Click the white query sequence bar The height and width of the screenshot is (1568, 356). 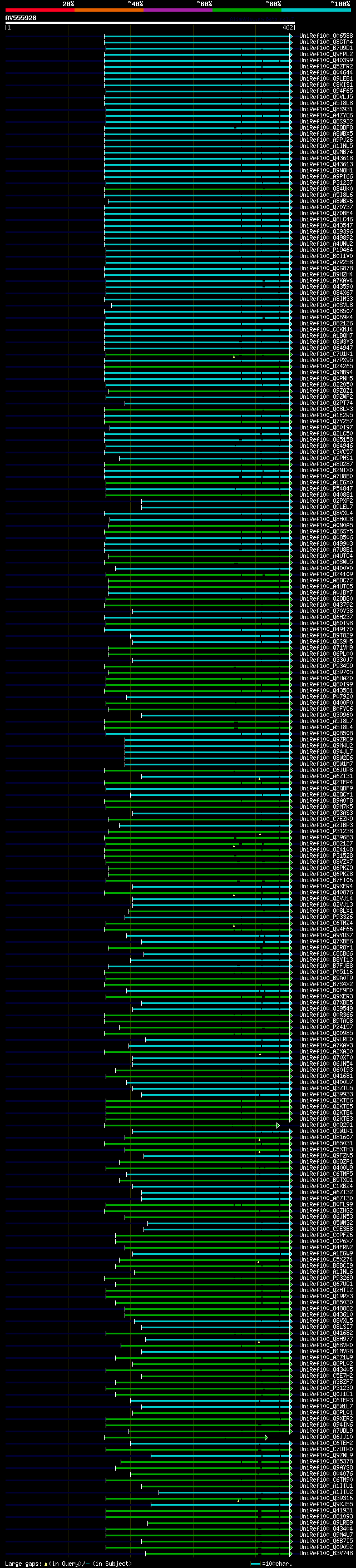(150, 23)
